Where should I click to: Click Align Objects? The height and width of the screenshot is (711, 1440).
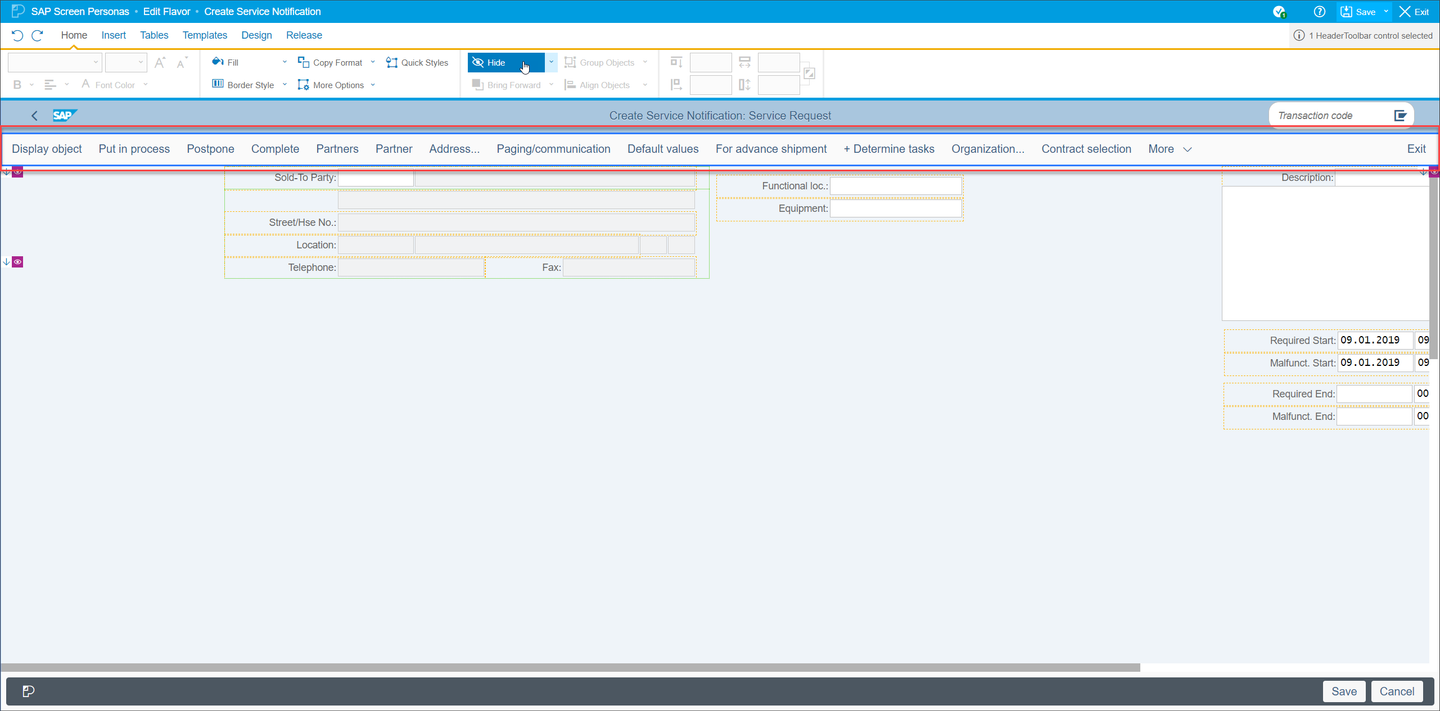597,85
